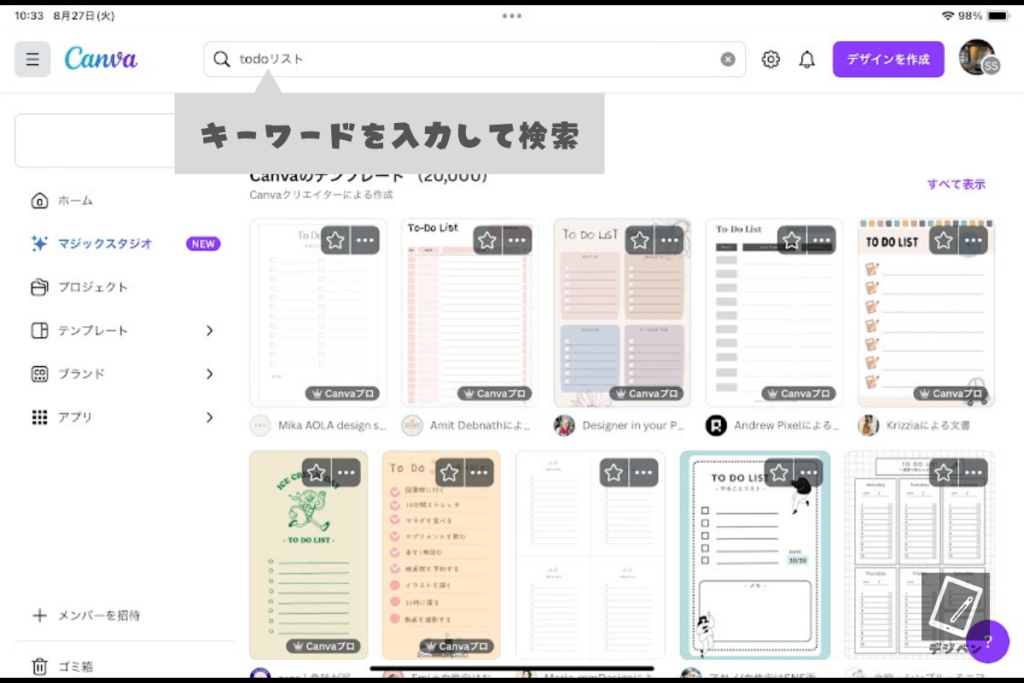Expand the アプリ chevron

[x=210, y=417]
